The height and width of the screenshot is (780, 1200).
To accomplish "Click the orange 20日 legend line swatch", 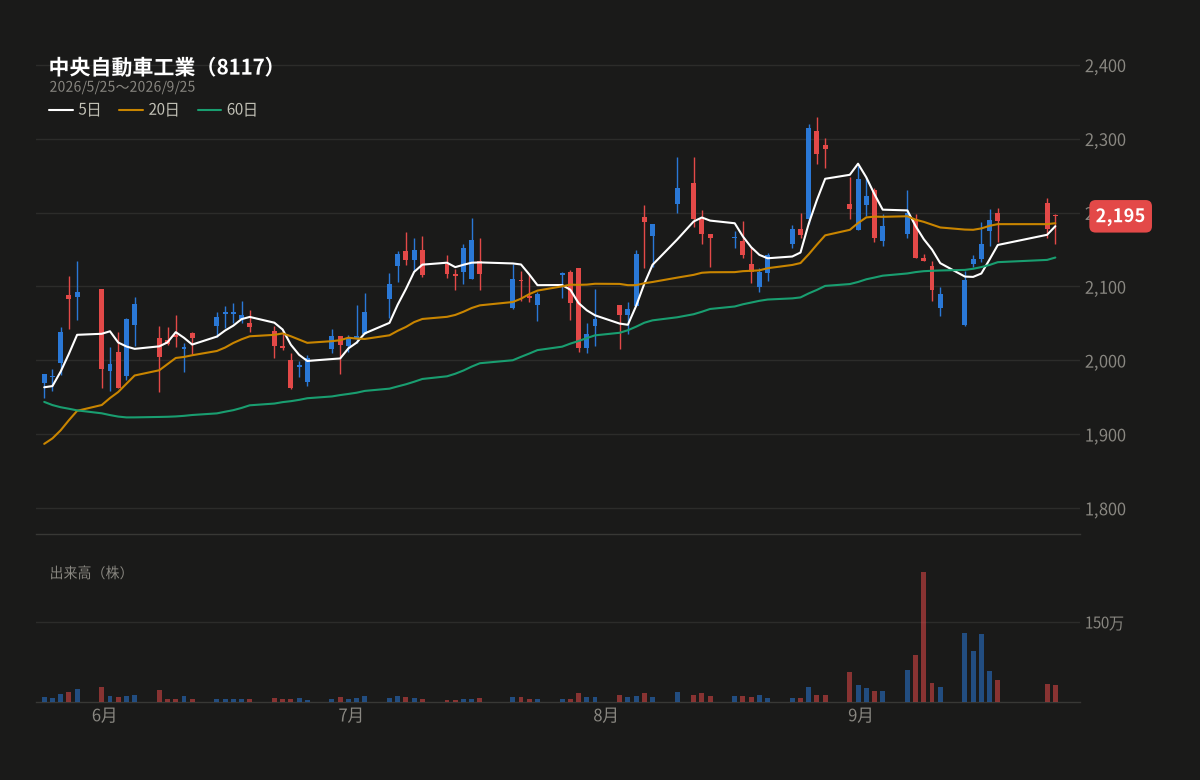I will [131, 110].
